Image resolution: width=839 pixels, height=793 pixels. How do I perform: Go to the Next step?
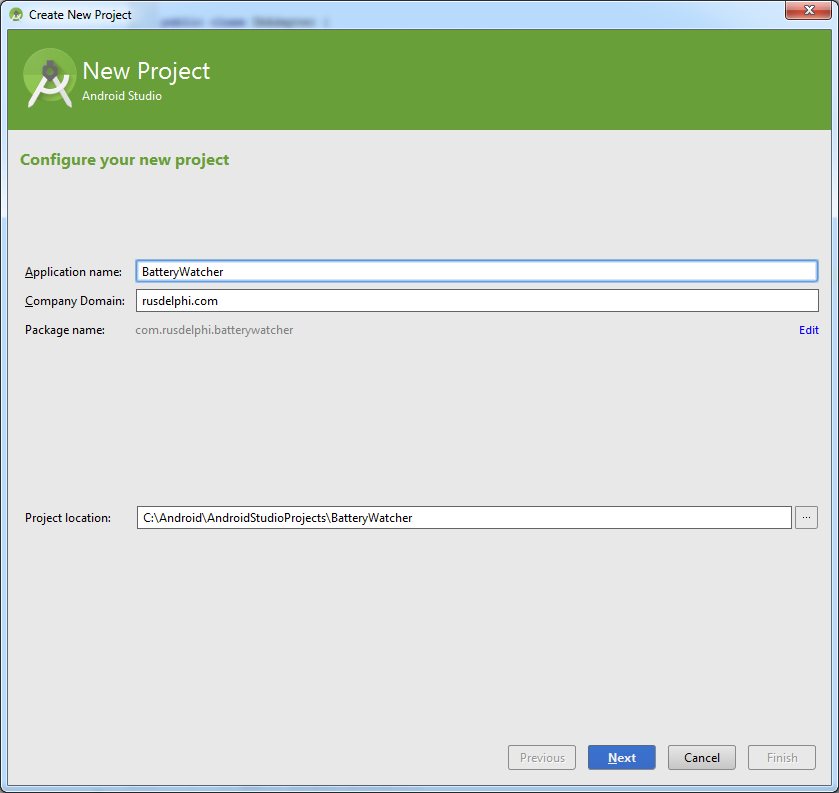[621, 757]
